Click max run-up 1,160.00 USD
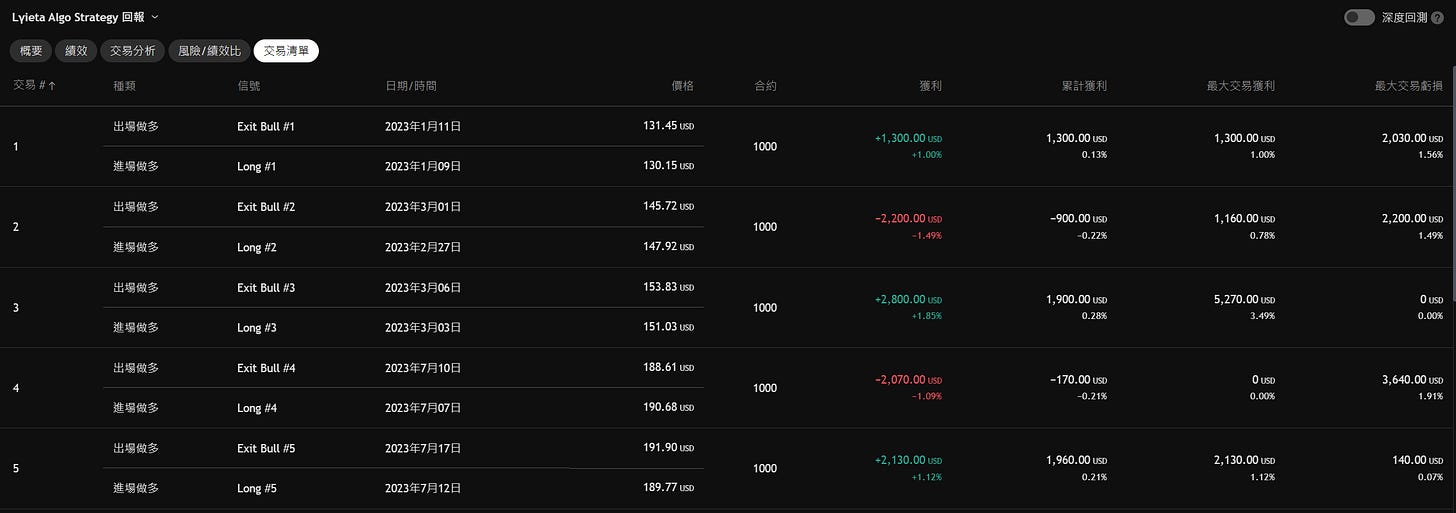The width and height of the screenshot is (1456, 513). pos(1245,218)
